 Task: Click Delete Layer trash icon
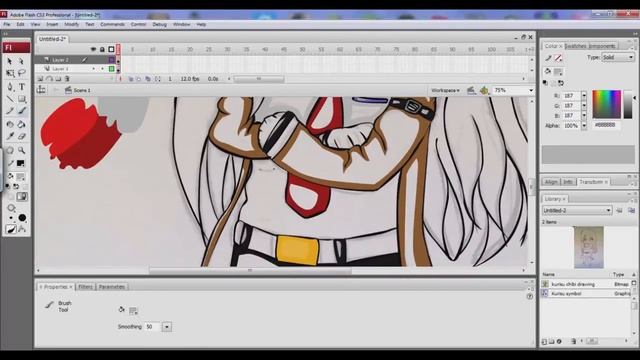tap(67, 79)
